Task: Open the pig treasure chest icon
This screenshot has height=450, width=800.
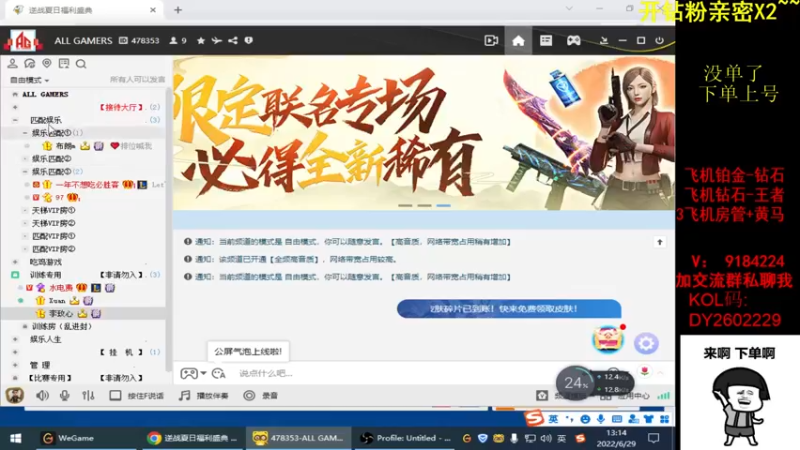Action: coord(608,339)
